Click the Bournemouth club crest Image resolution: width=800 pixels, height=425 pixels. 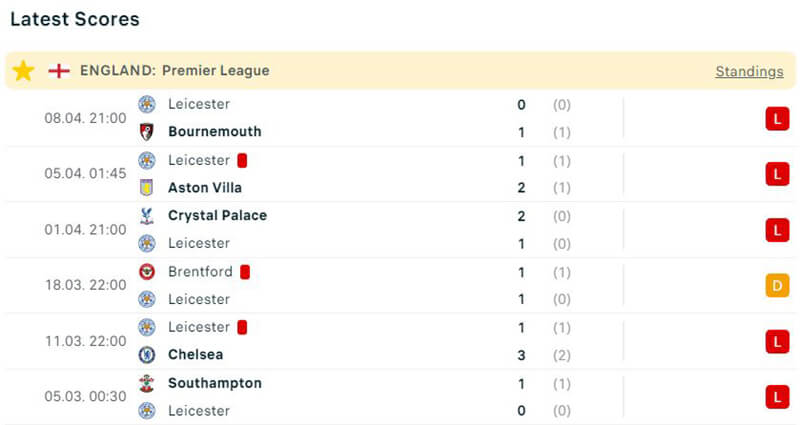pyautogui.click(x=147, y=132)
